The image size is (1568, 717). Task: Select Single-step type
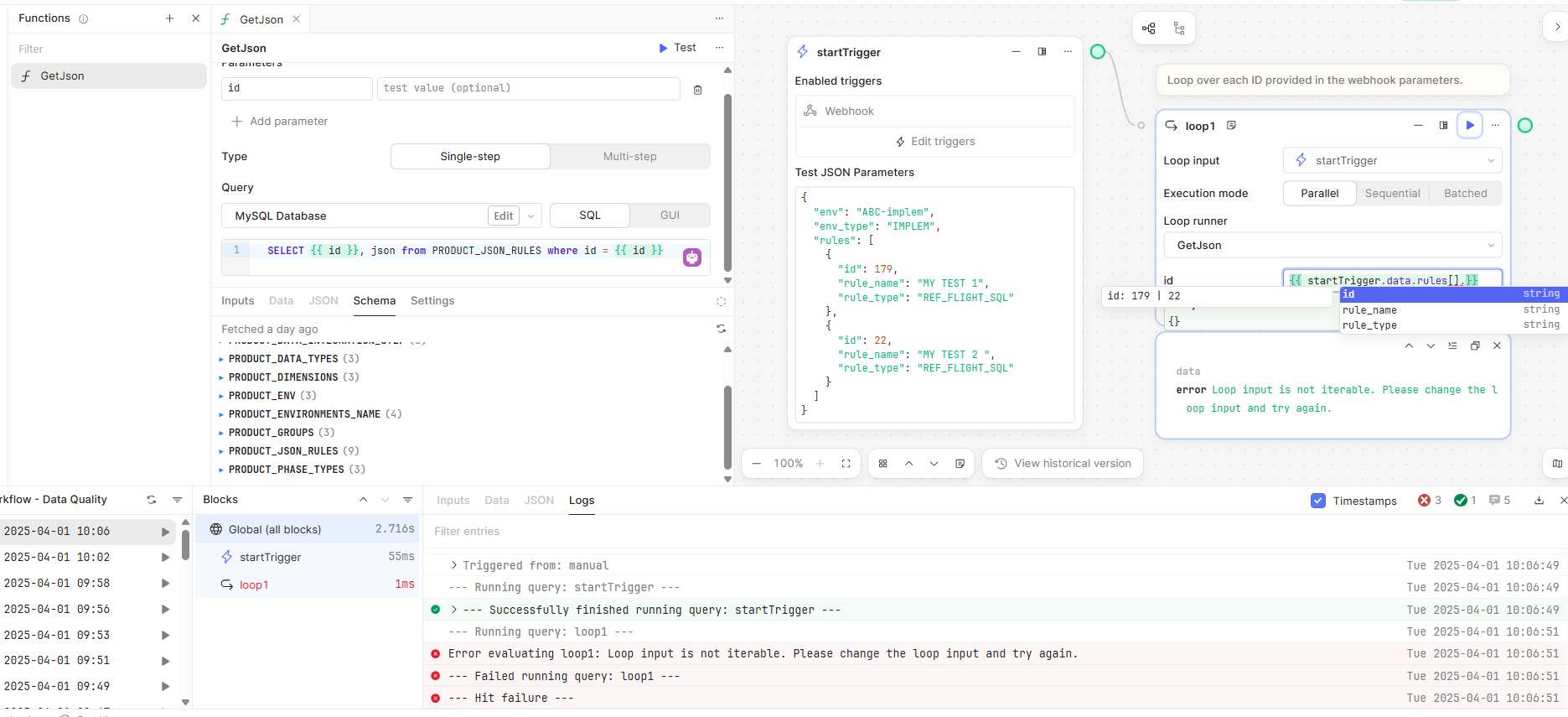[x=470, y=157]
